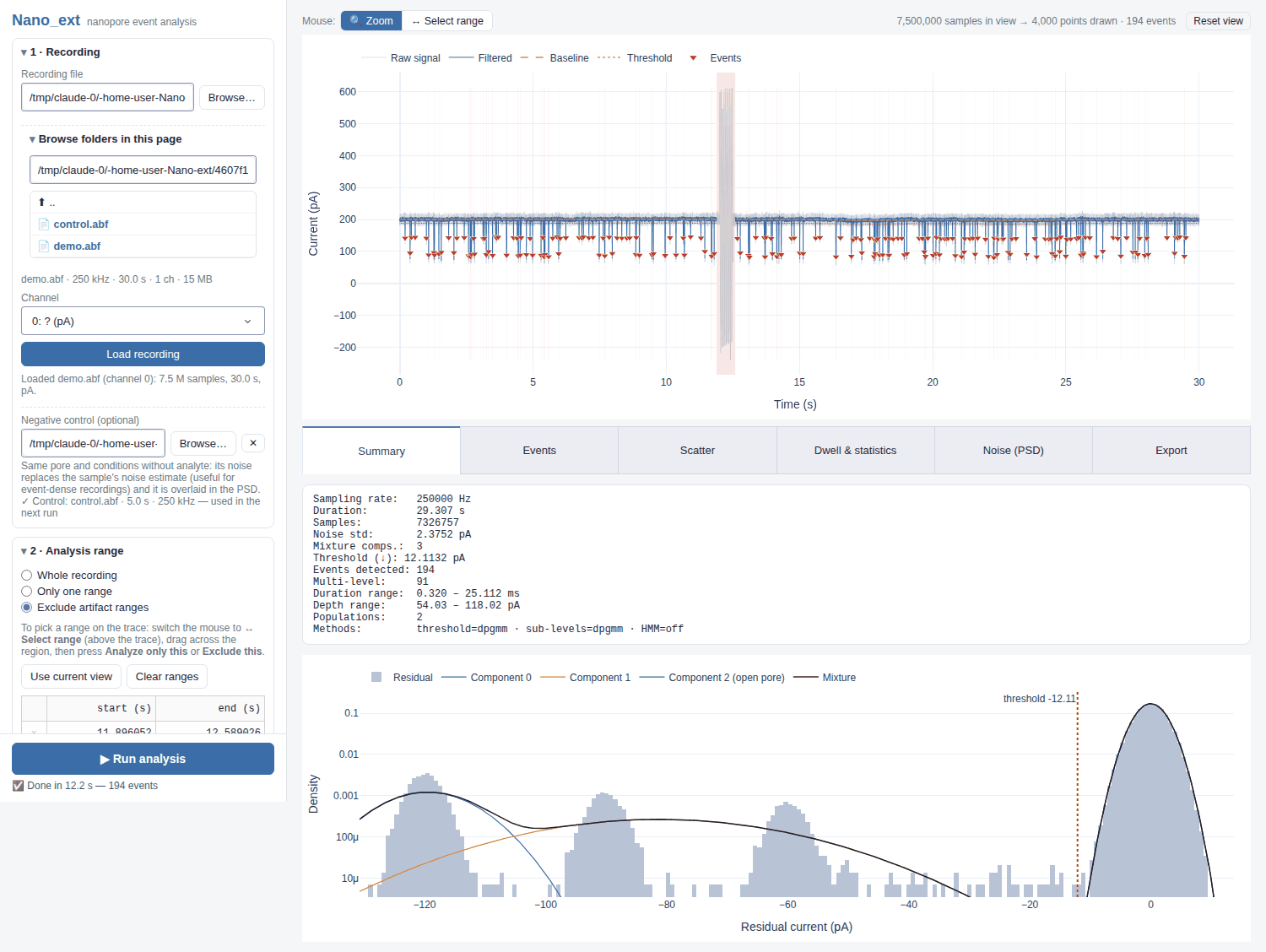
Task: Toggle Component 1 legend entry
Action: [586, 678]
